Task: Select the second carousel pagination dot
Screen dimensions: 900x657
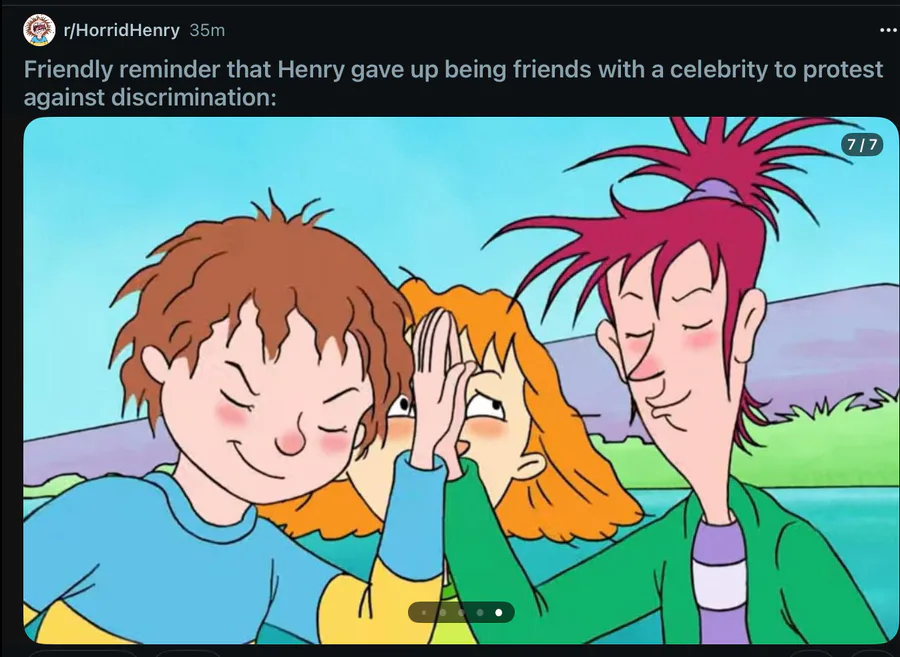Action: [443, 612]
